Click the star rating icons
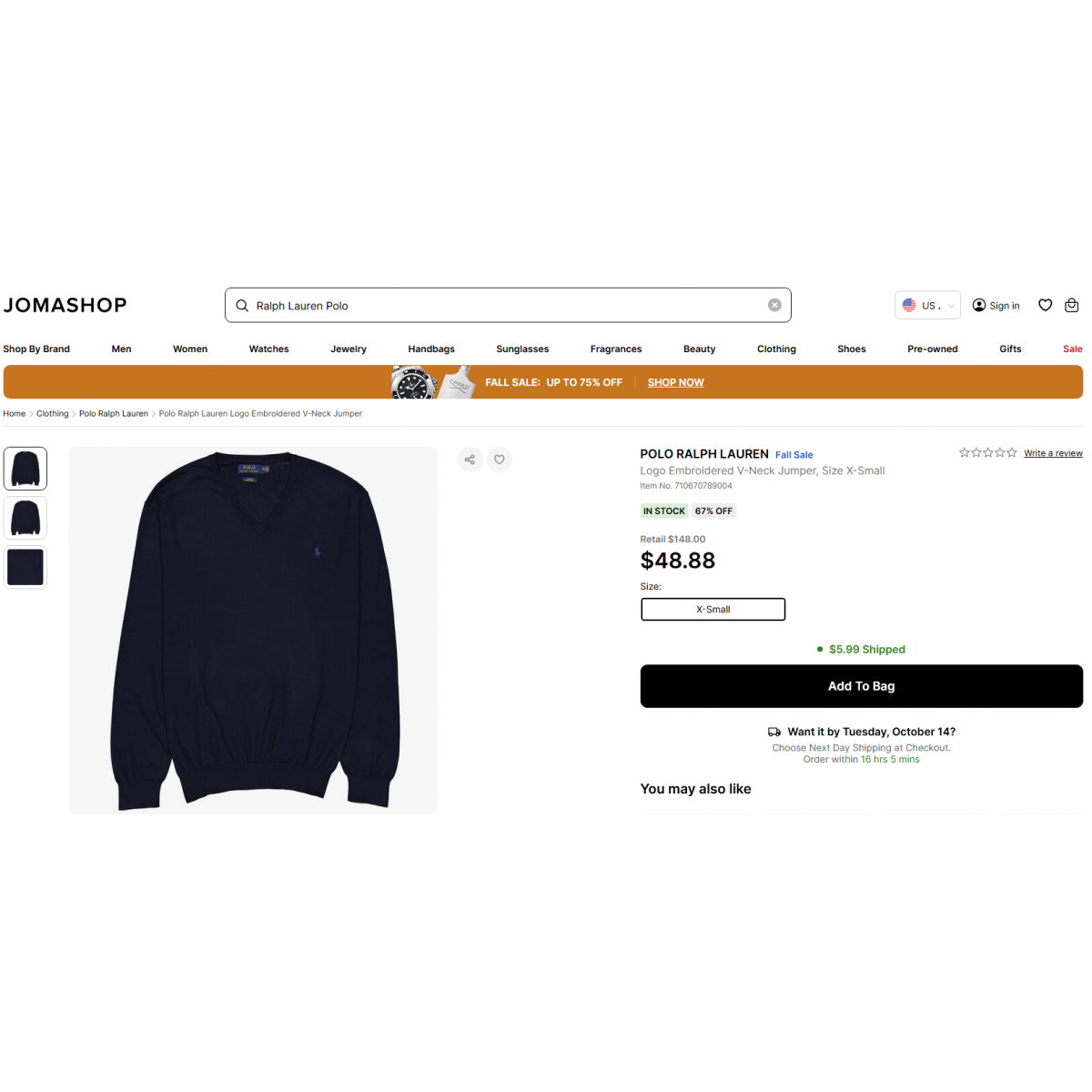This screenshot has height=1092, width=1092. pyautogui.click(x=987, y=452)
